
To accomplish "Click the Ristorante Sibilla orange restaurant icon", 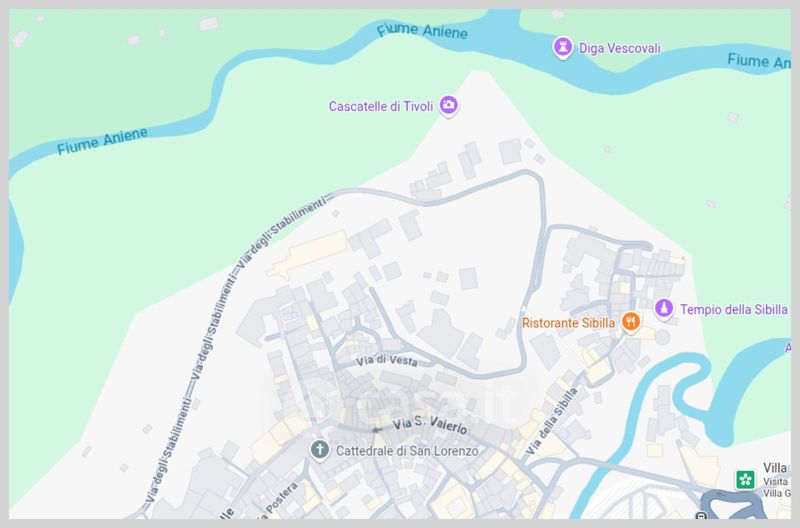I will point(631,323).
